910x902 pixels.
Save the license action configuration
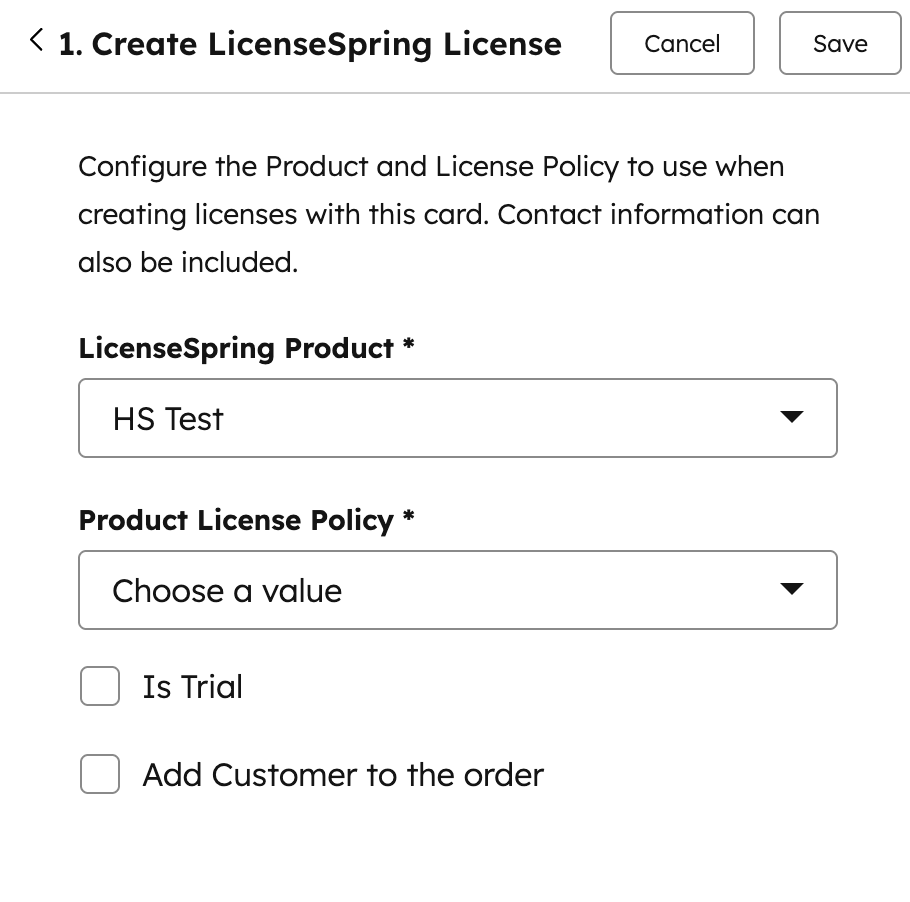(840, 43)
